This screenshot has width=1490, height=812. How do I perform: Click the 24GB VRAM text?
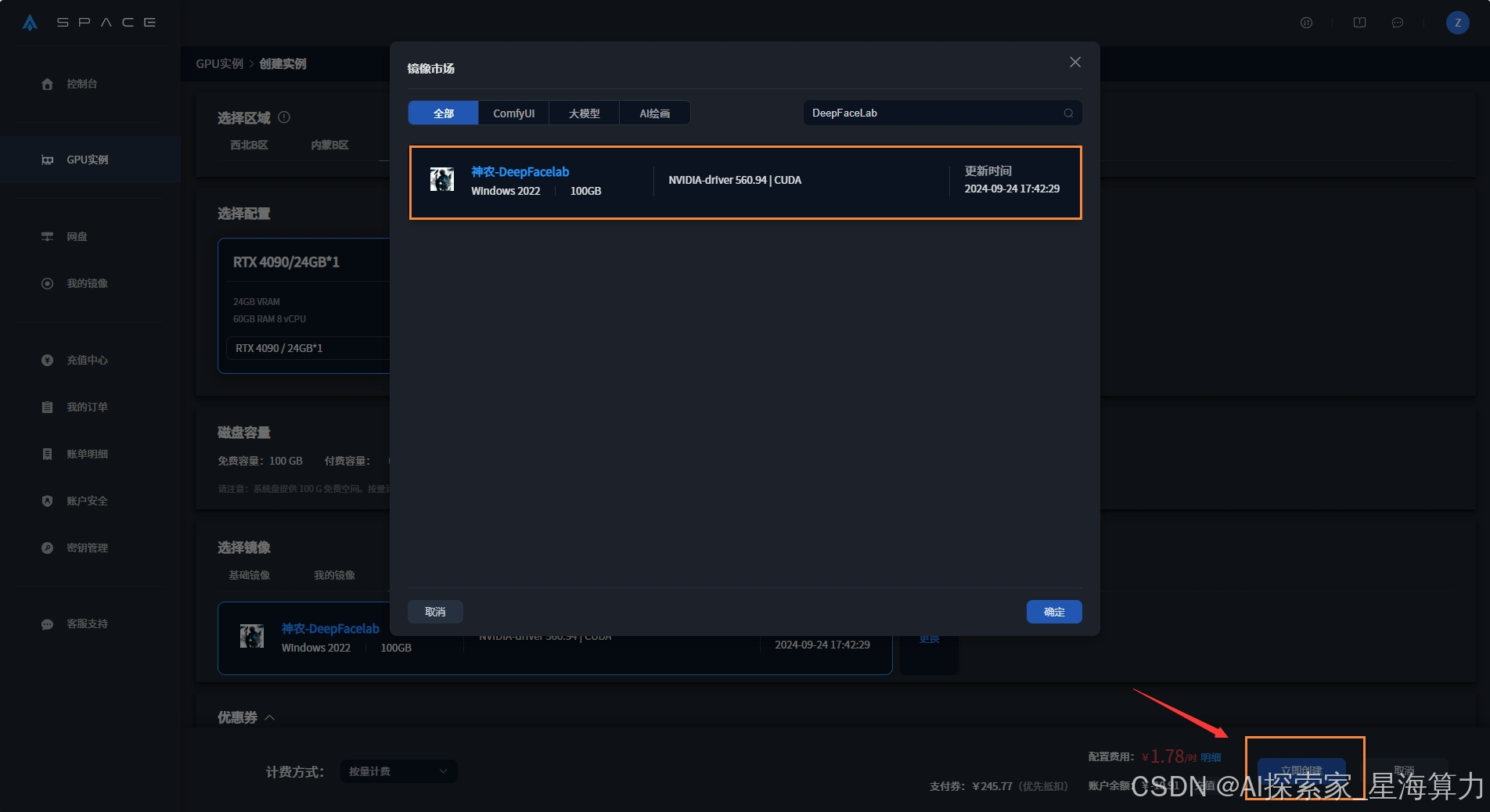pyautogui.click(x=256, y=301)
